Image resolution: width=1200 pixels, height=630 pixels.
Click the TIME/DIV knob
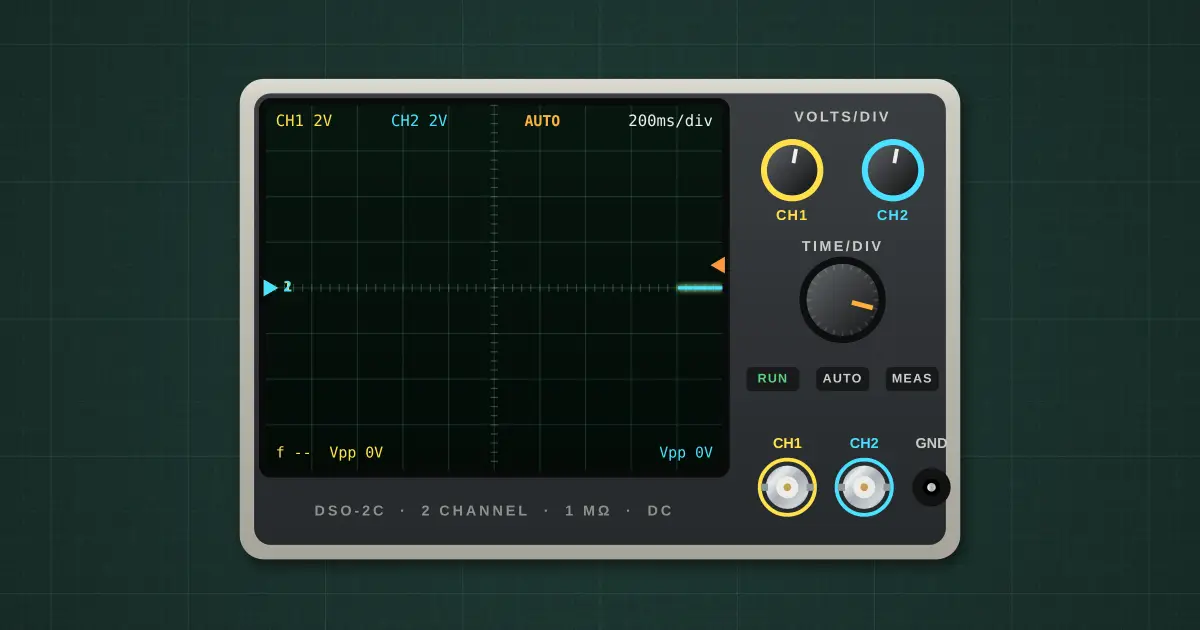tap(842, 300)
